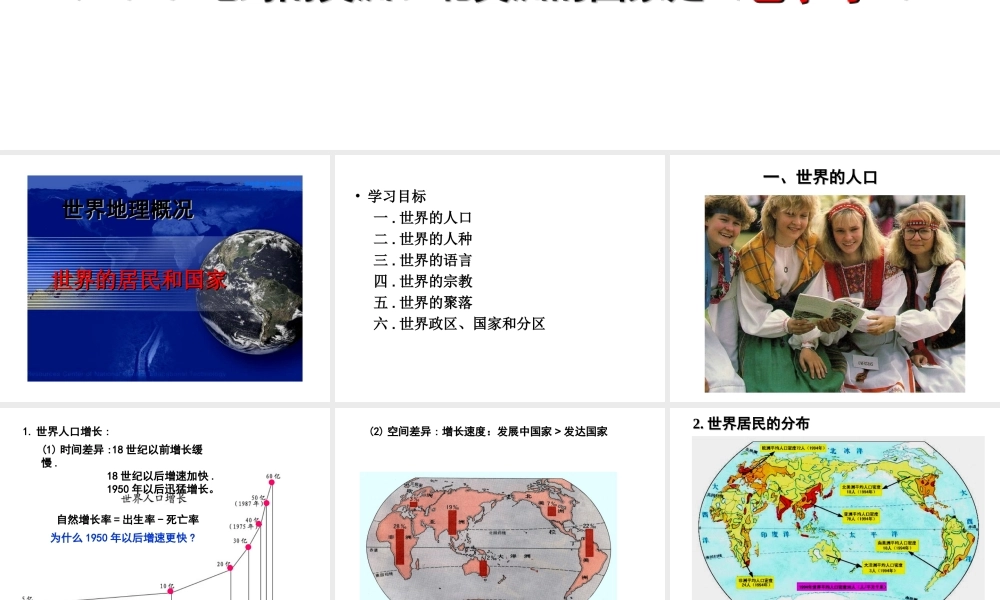Click the photo of four women reading
The width and height of the screenshot is (1000, 600).
(x=835, y=294)
